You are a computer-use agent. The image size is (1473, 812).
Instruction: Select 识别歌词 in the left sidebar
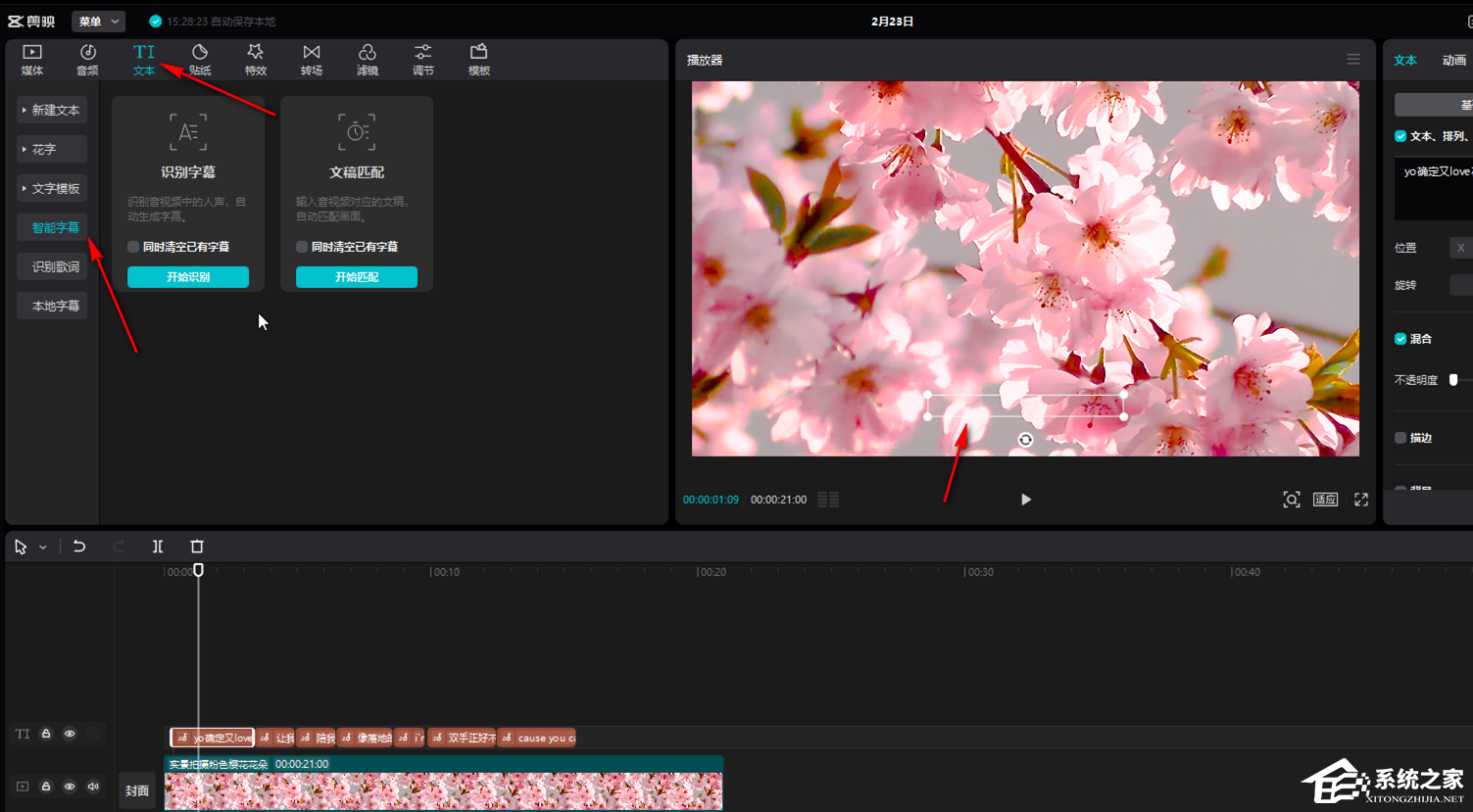click(55, 266)
